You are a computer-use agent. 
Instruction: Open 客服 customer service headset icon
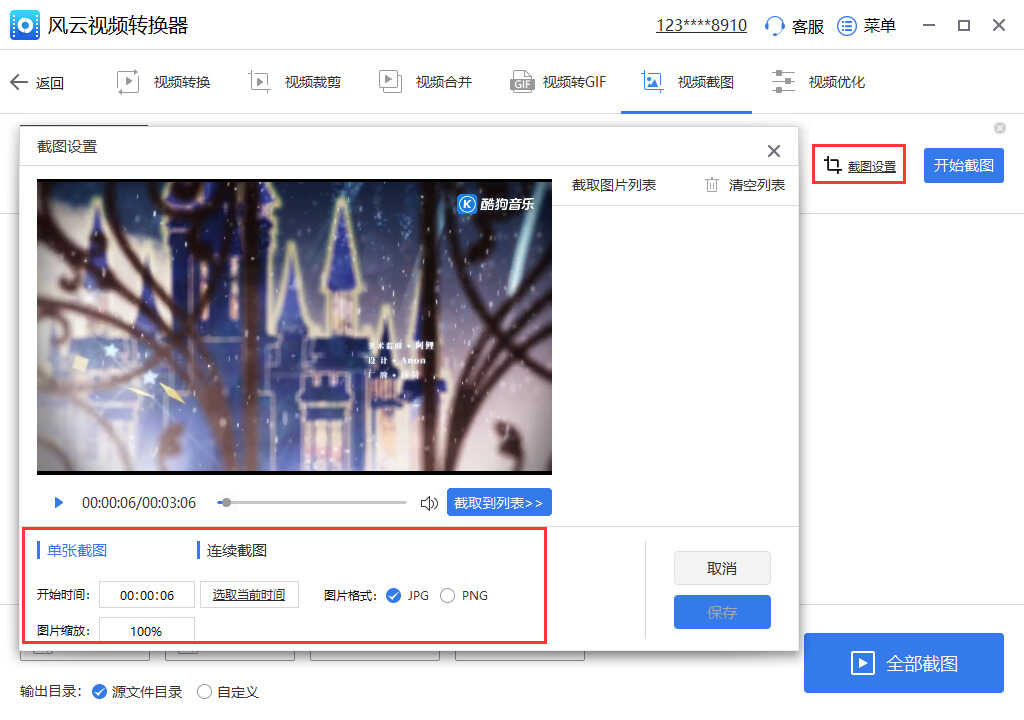(x=774, y=25)
